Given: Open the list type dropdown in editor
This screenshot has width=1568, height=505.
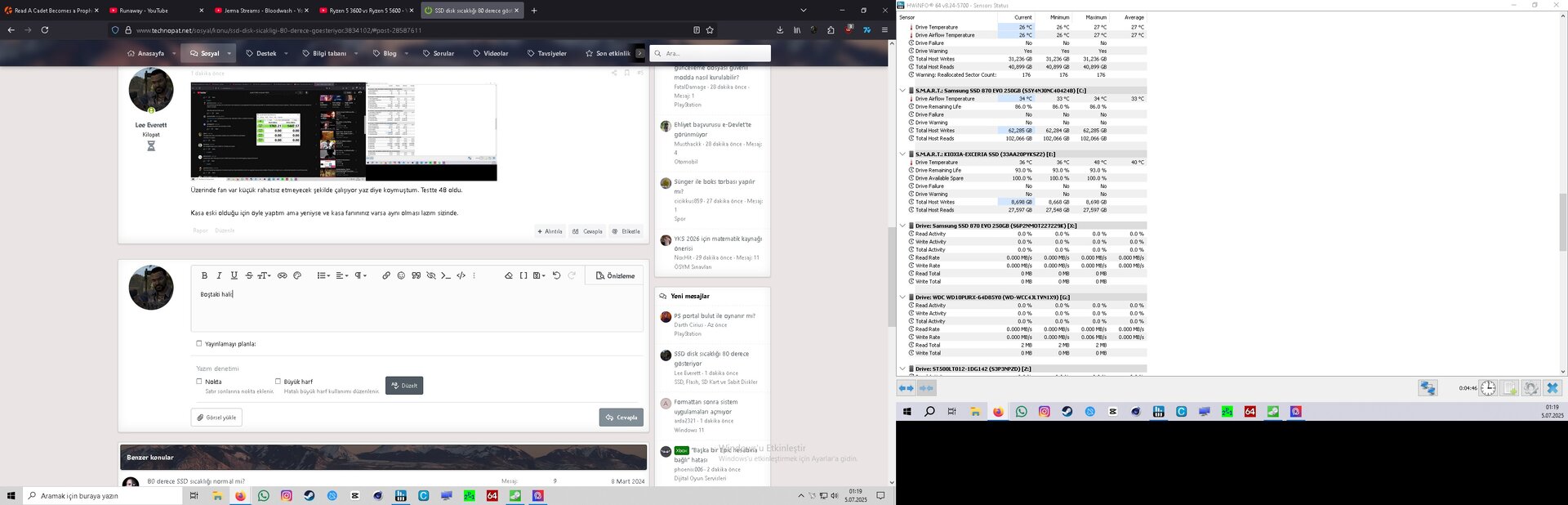Looking at the screenshot, I should (323, 275).
